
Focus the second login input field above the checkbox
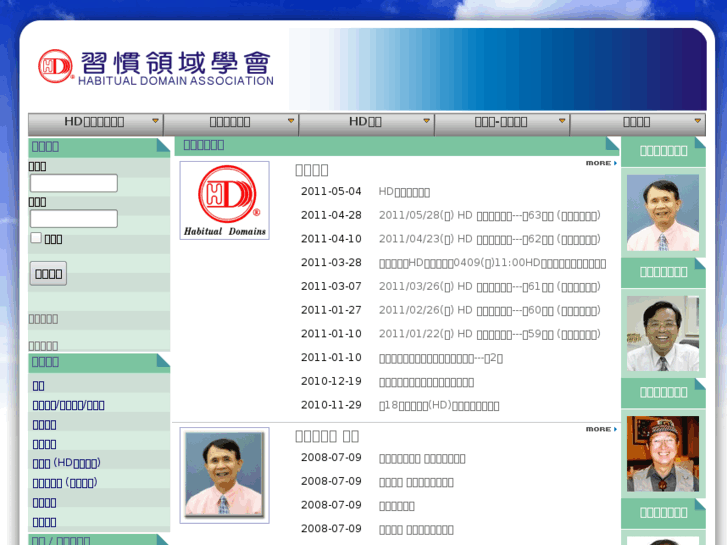[x=74, y=218]
